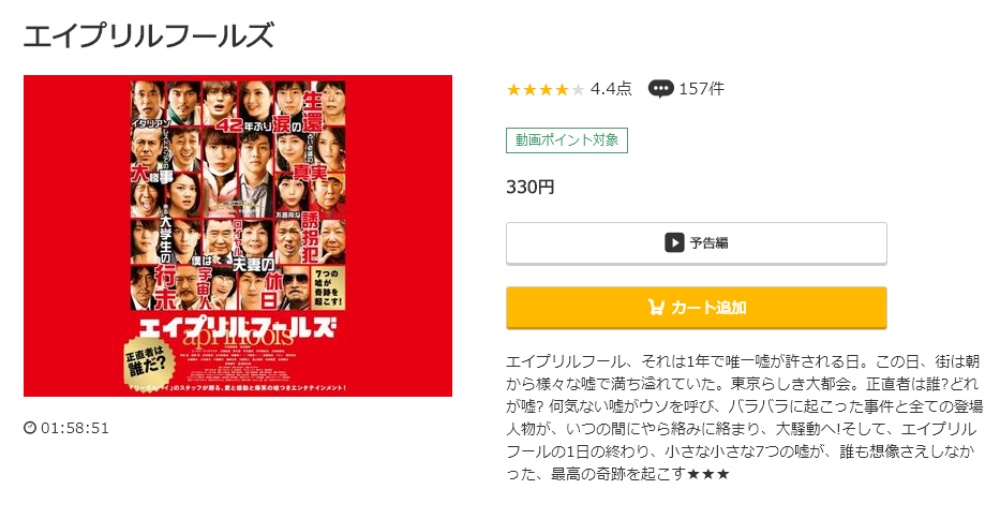Open the 157件 review count
Screen dimensions: 1000x519
pyautogui.click(x=702, y=89)
